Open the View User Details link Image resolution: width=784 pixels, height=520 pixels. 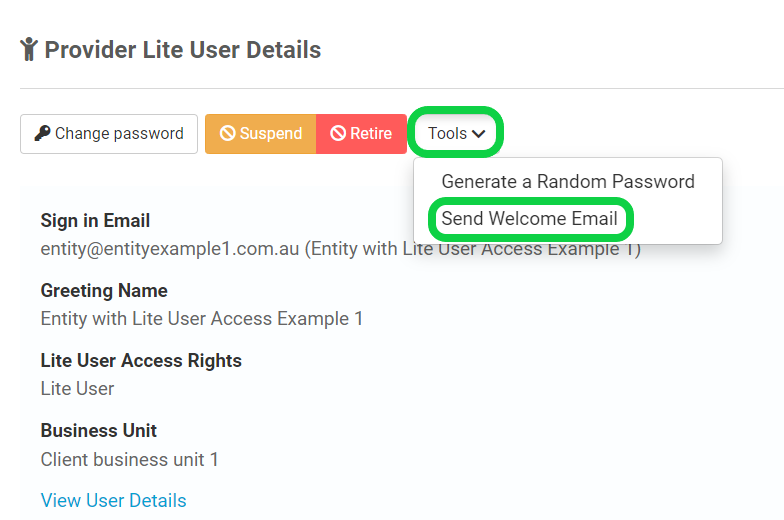point(114,500)
